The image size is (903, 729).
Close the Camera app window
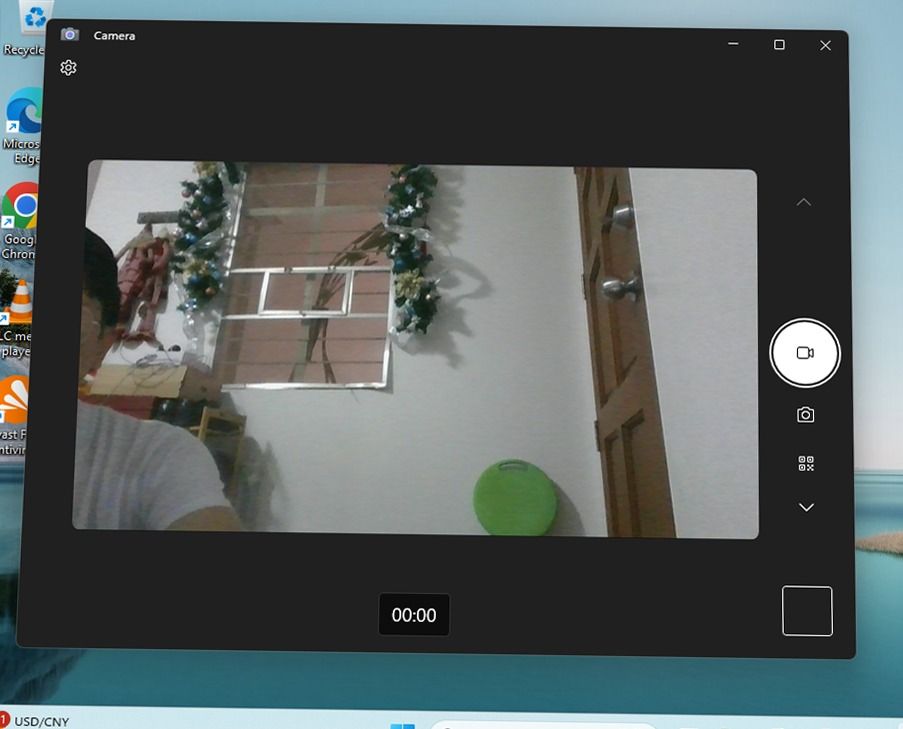pos(825,45)
